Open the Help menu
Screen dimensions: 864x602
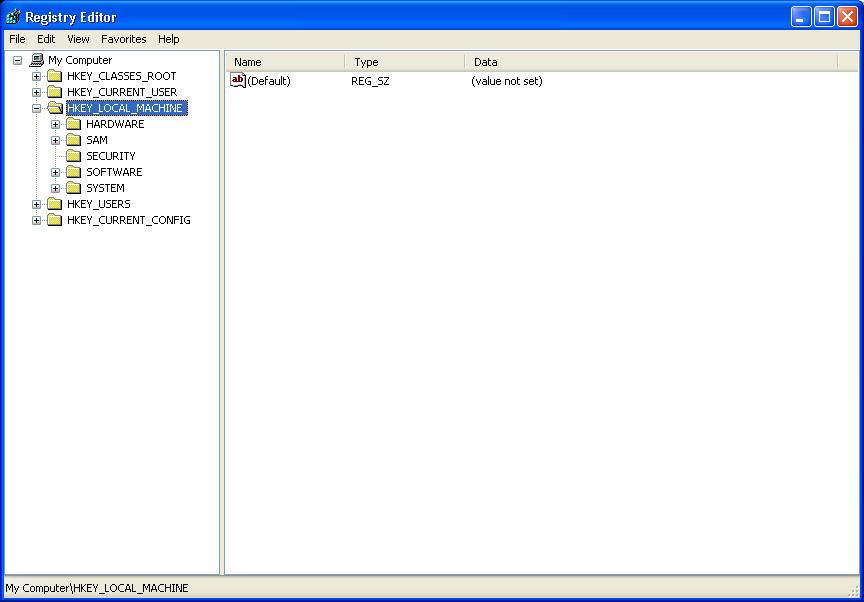coord(169,39)
